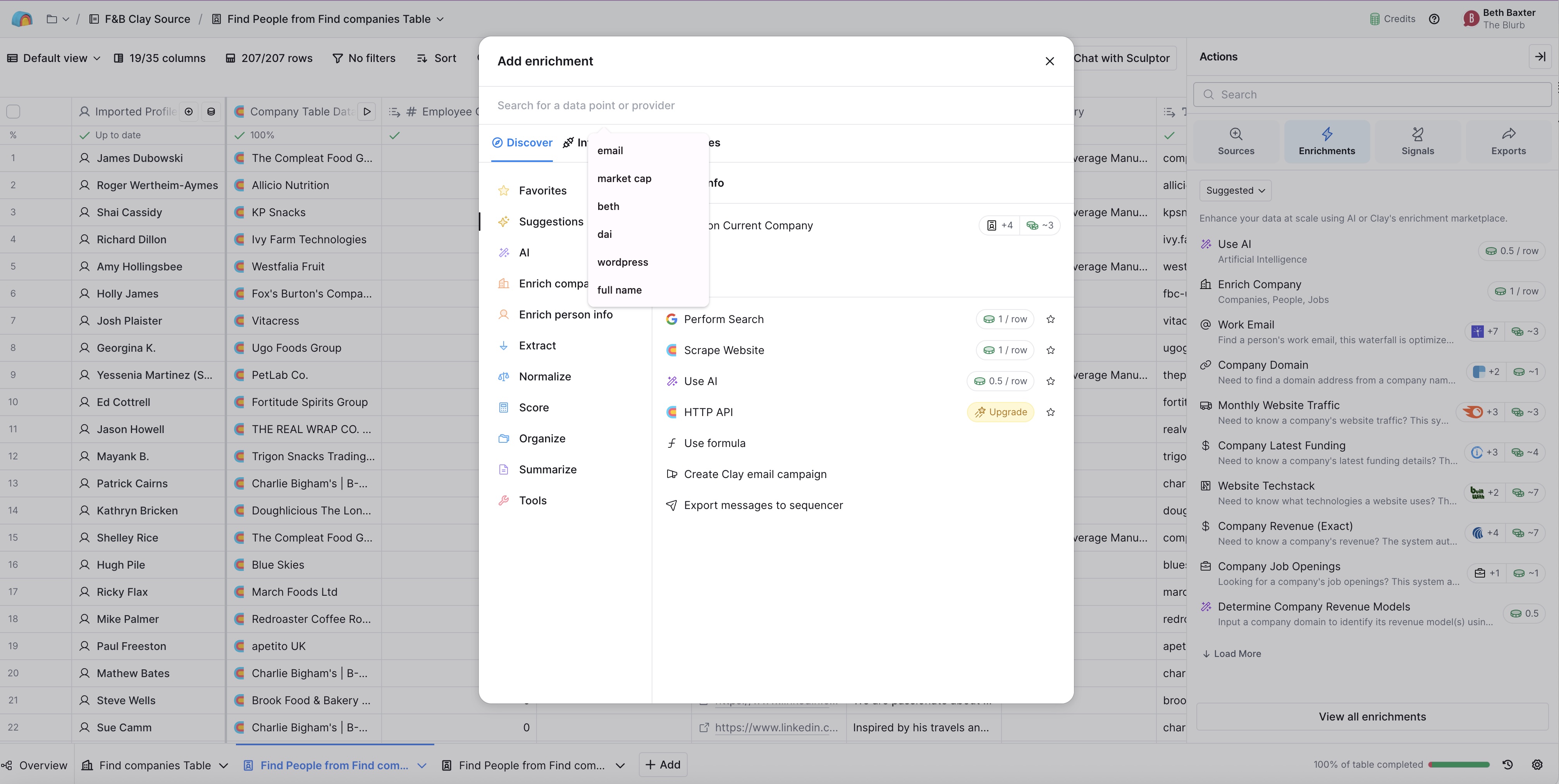The image size is (1559, 784).
Task: Choose market cap from suggestion list
Action: 624,179
